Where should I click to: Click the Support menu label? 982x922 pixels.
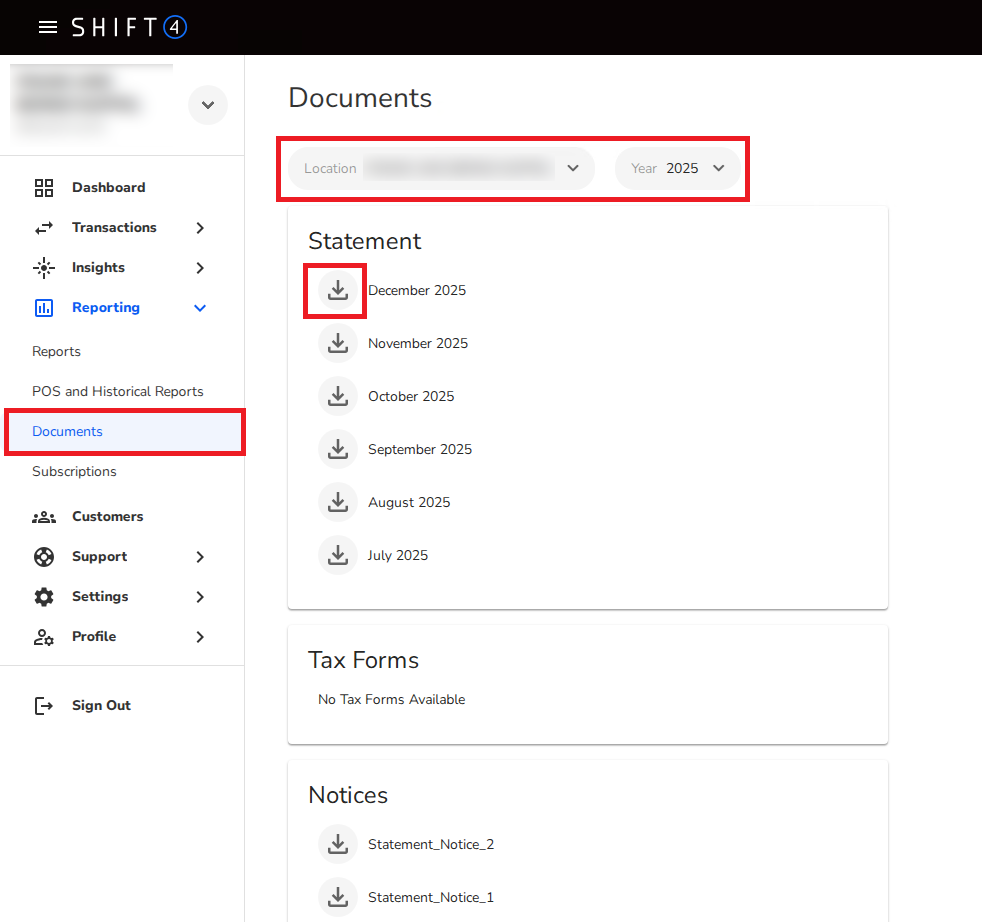[x=100, y=557]
